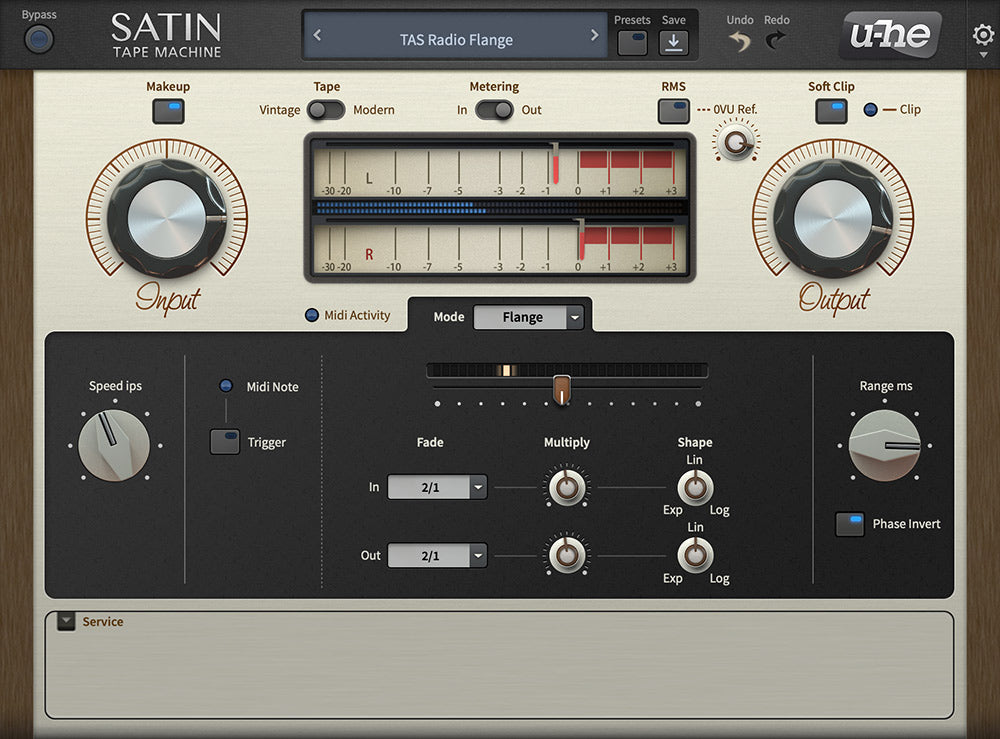Click the Midi Note LED

pos(225,386)
